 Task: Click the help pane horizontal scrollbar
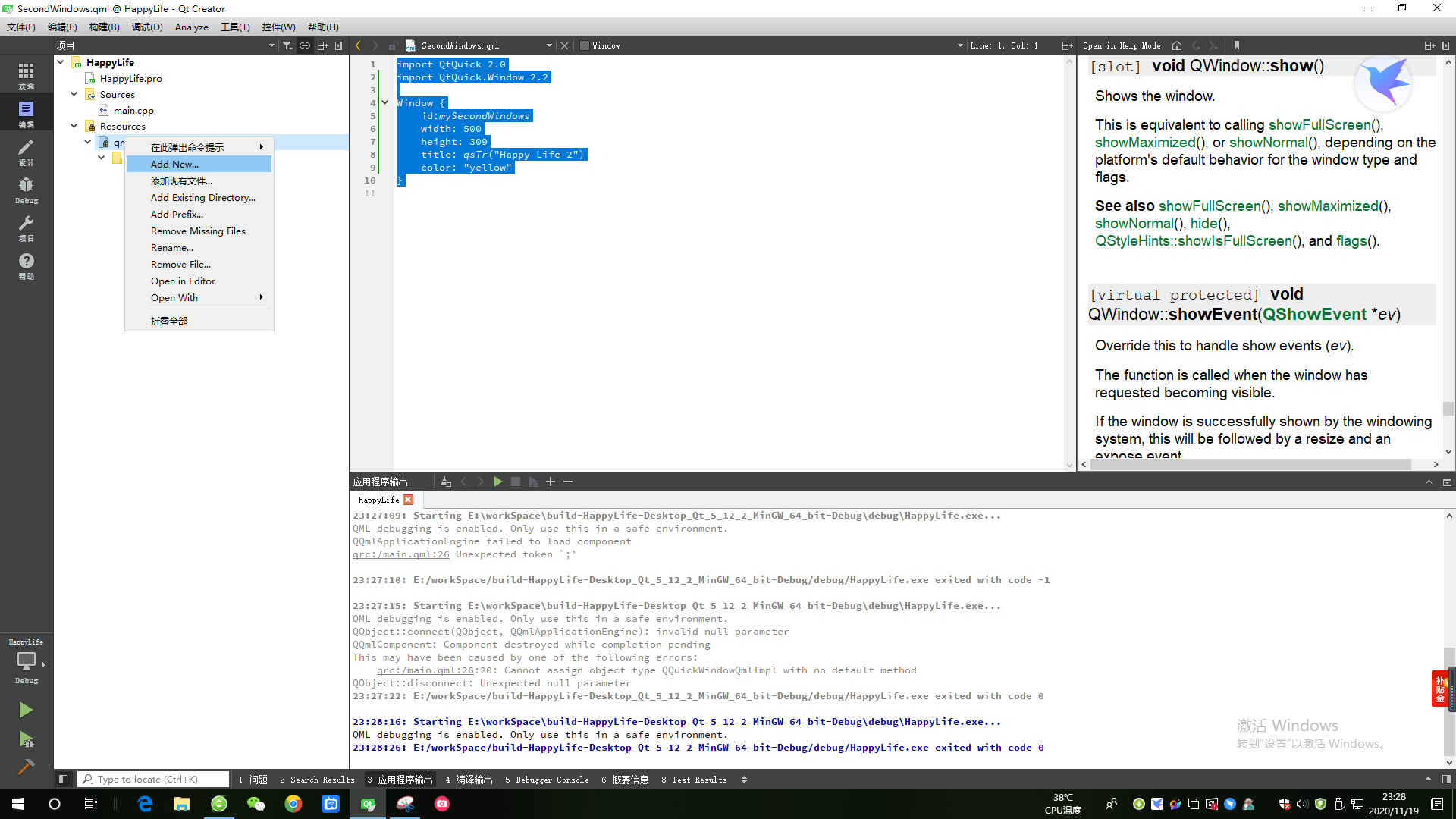(1250, 464)
